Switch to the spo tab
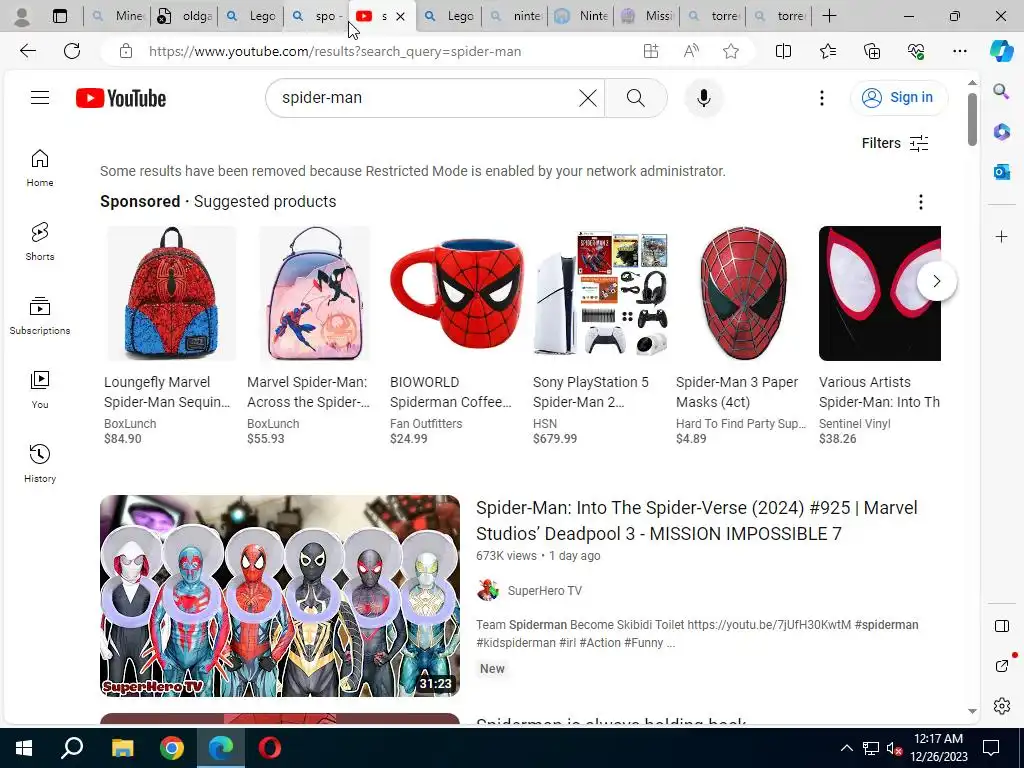Screen dimensions: 1024x768 317,16
